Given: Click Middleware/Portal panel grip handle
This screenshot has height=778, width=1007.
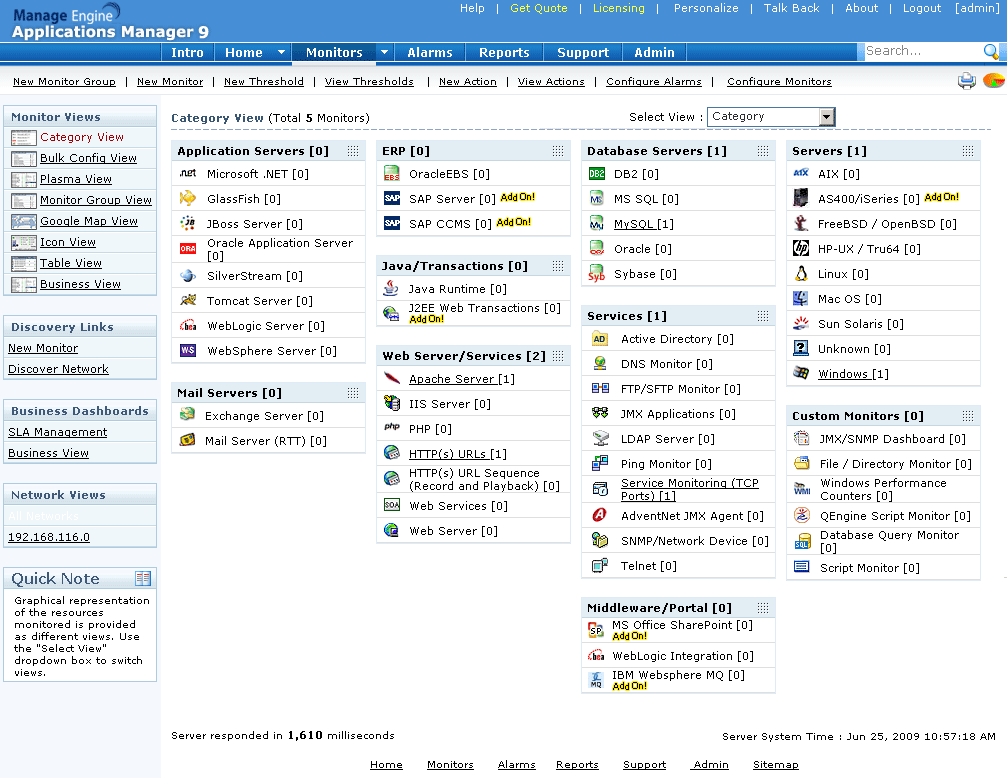Looking at the screenshot, I should click(x=762, y=607).
